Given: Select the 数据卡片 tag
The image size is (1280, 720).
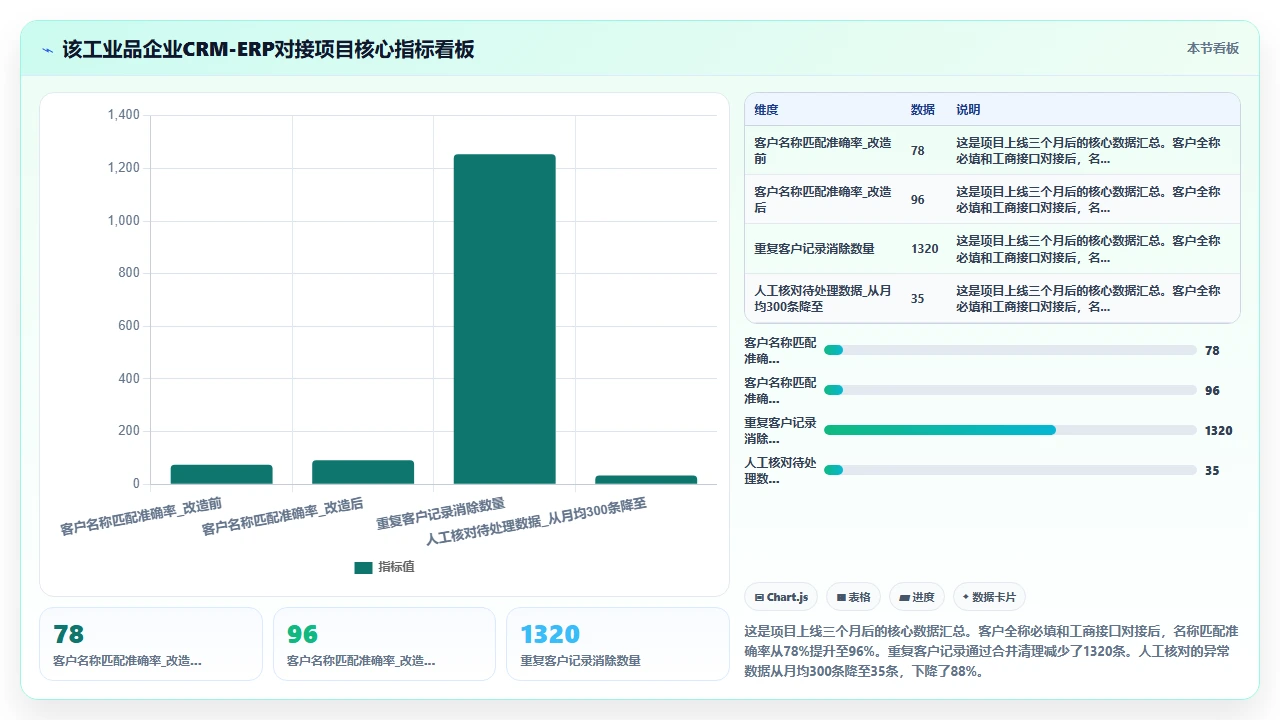Looking at the screenshot, I should tap(989, 597).
